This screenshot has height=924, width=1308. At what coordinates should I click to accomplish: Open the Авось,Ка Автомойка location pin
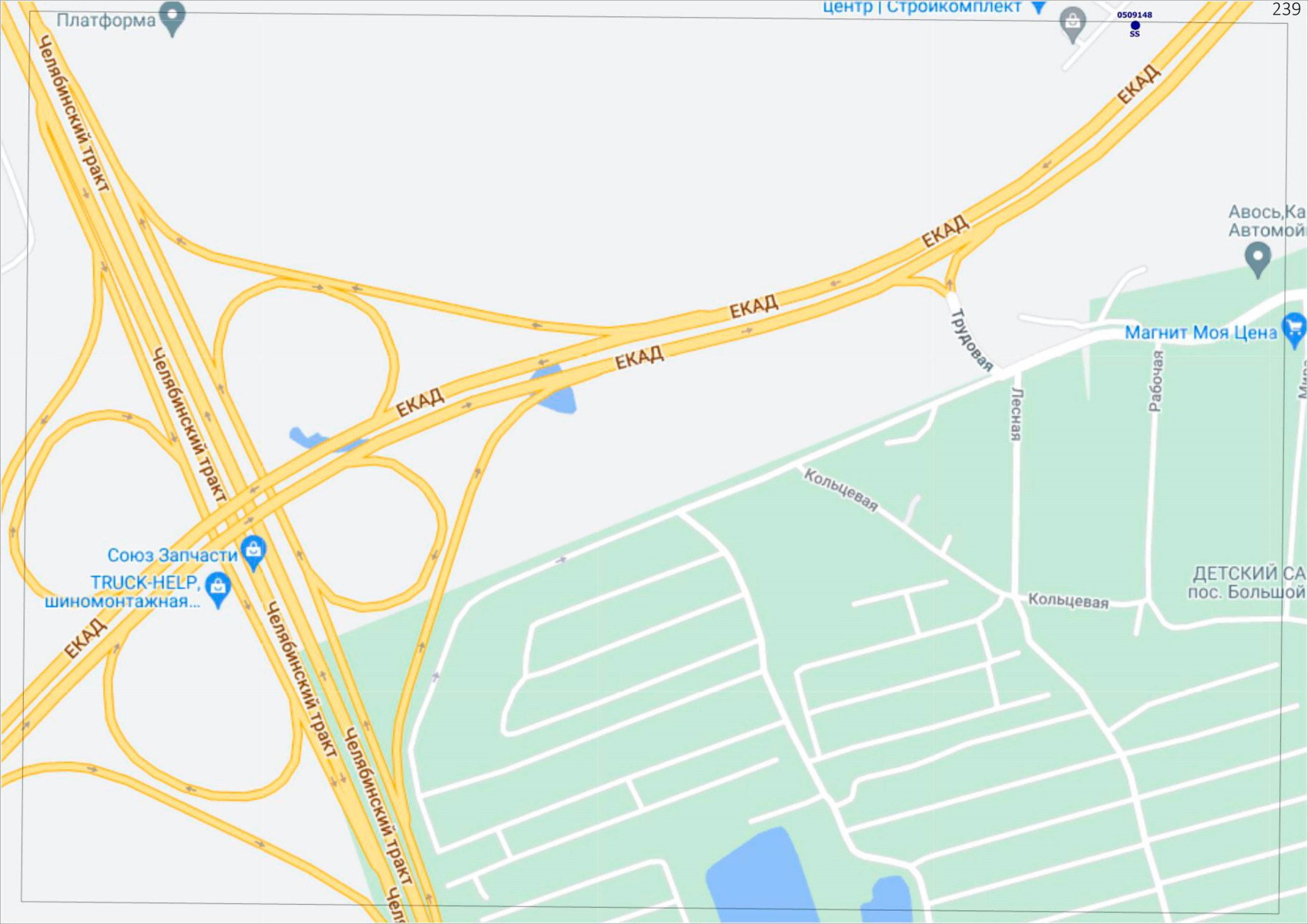[x=1257, y=259]
